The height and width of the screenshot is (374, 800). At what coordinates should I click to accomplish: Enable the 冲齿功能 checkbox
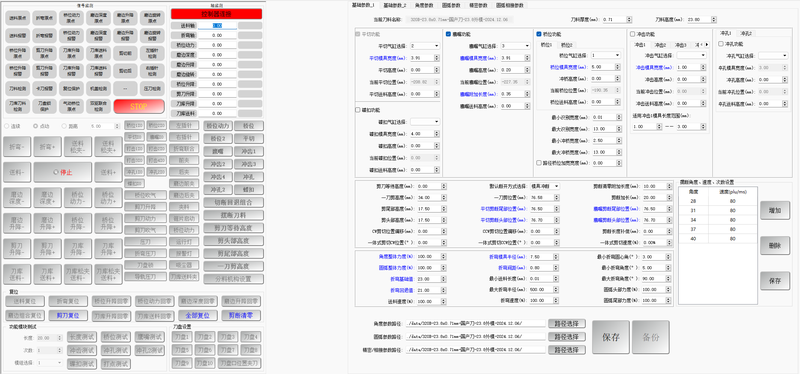(633, 34)
